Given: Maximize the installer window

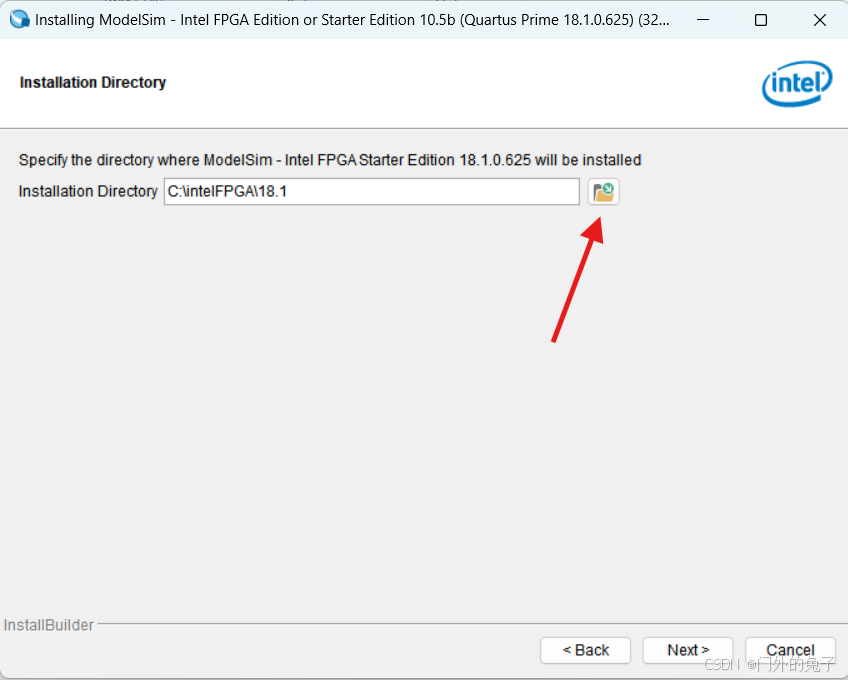Looking at the screenshot, I should pyautogui.click(x=761, y=20).
